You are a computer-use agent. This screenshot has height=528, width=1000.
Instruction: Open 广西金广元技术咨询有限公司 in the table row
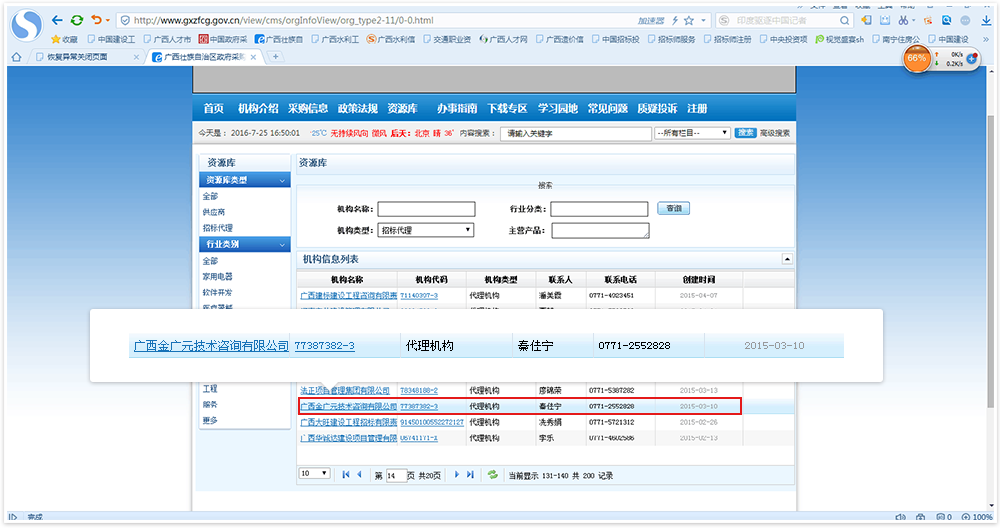pos(348,406)
